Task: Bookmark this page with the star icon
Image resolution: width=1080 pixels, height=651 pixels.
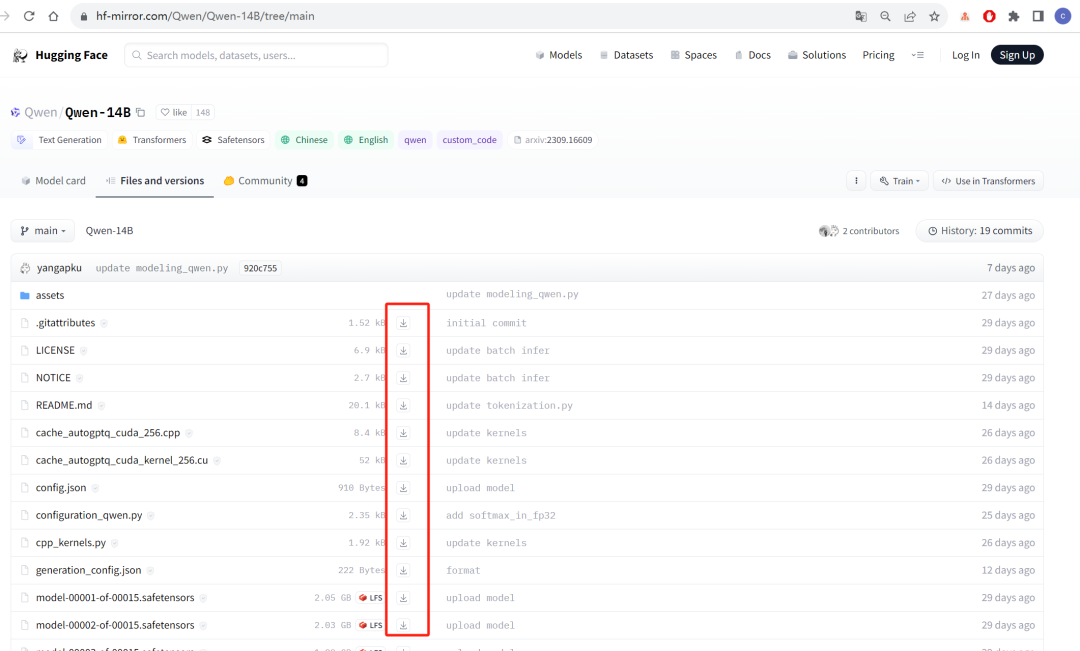Action: pyautogui.click(x=934, y=16)
